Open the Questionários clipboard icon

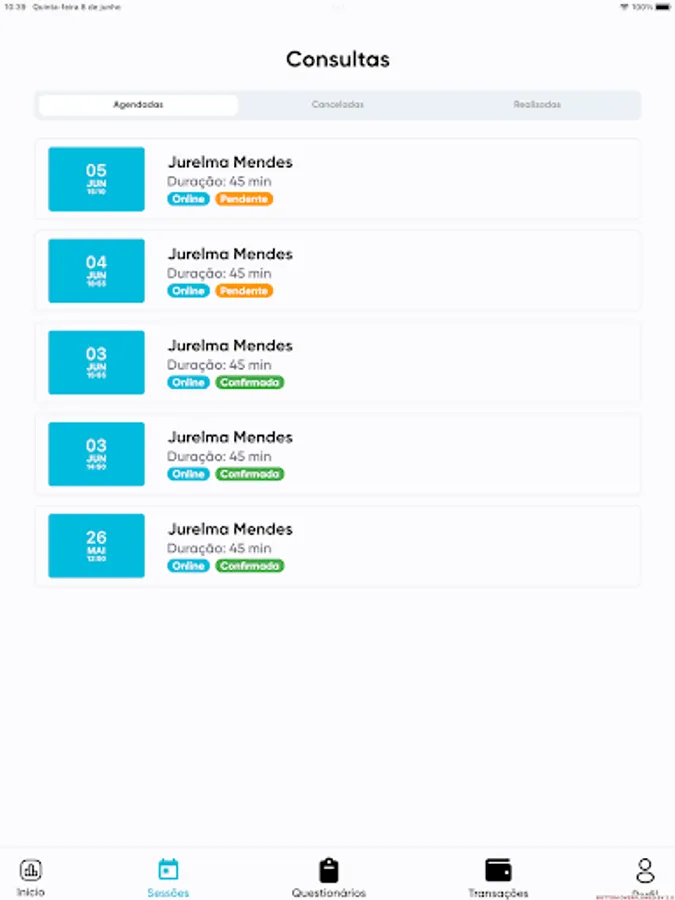point(329,870)
